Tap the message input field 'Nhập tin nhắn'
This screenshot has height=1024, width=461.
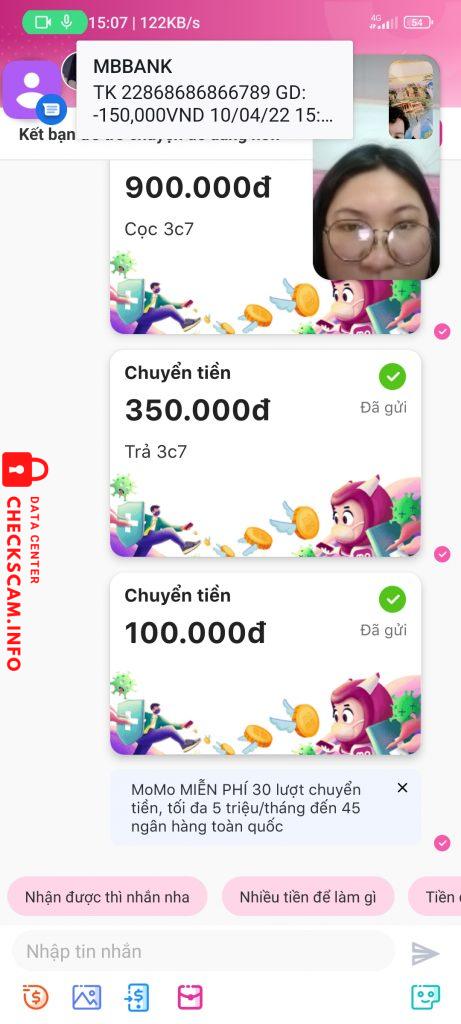pos(204,952)
